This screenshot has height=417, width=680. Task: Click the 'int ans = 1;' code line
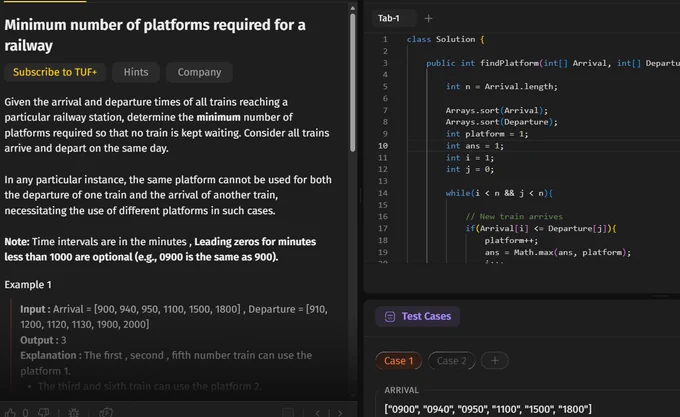pos(475,146)
